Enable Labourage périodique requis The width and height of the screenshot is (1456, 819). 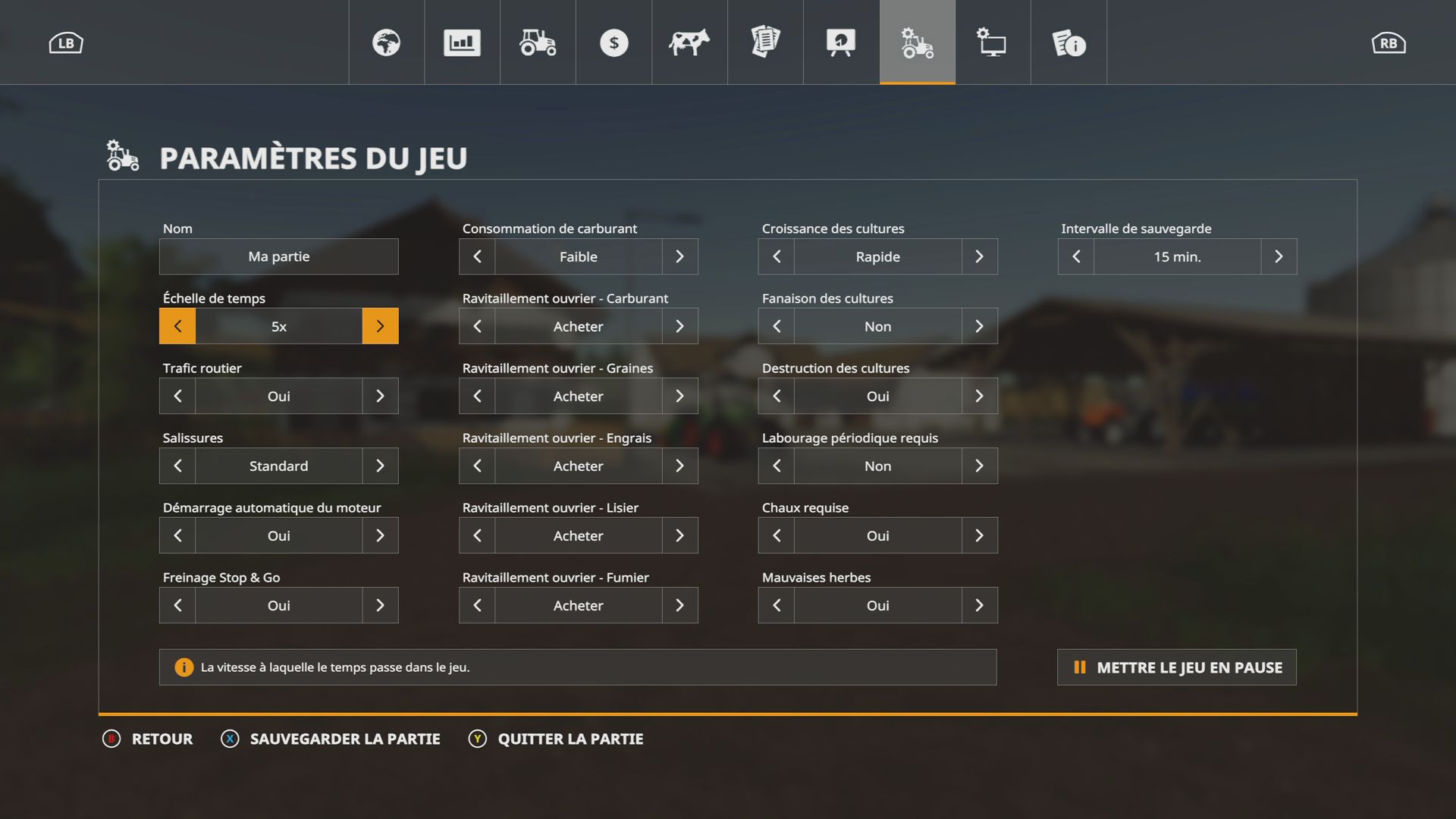coord(979,466)
